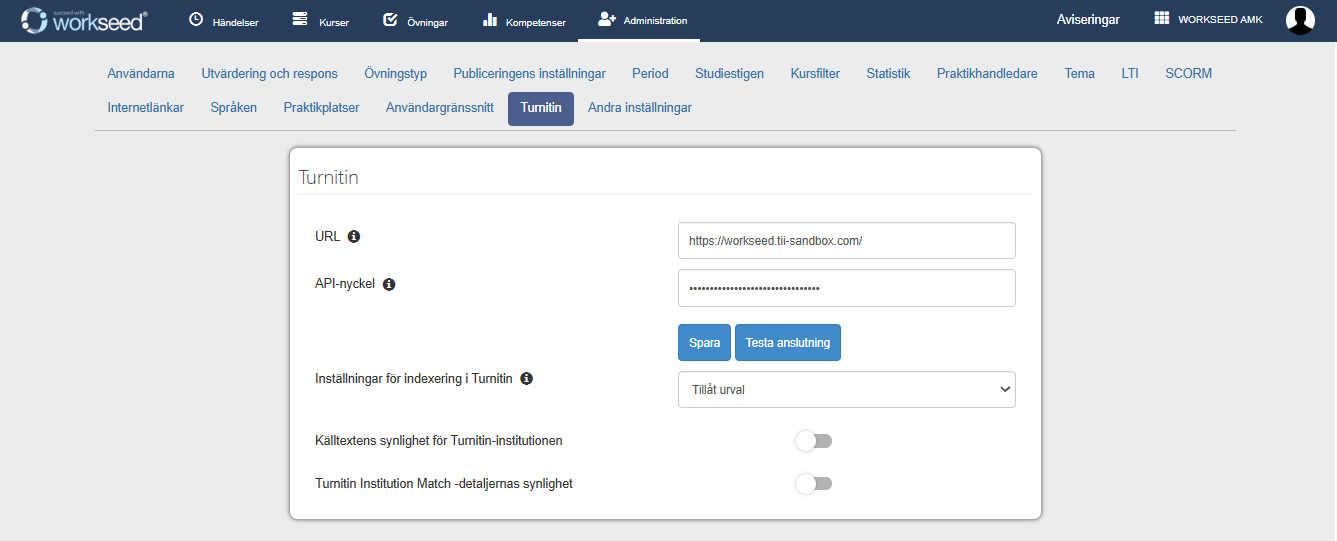
Task: Open the SCORM tab
Action: [1188, 73]
